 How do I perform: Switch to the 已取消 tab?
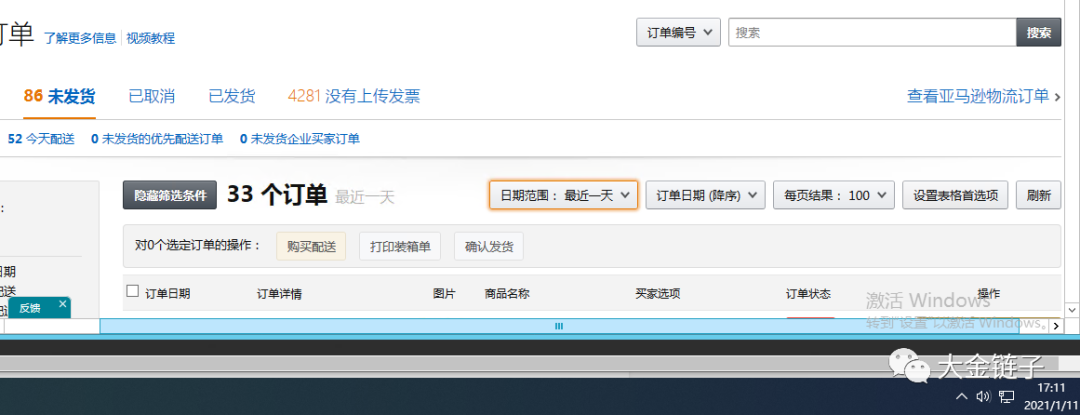152,96
